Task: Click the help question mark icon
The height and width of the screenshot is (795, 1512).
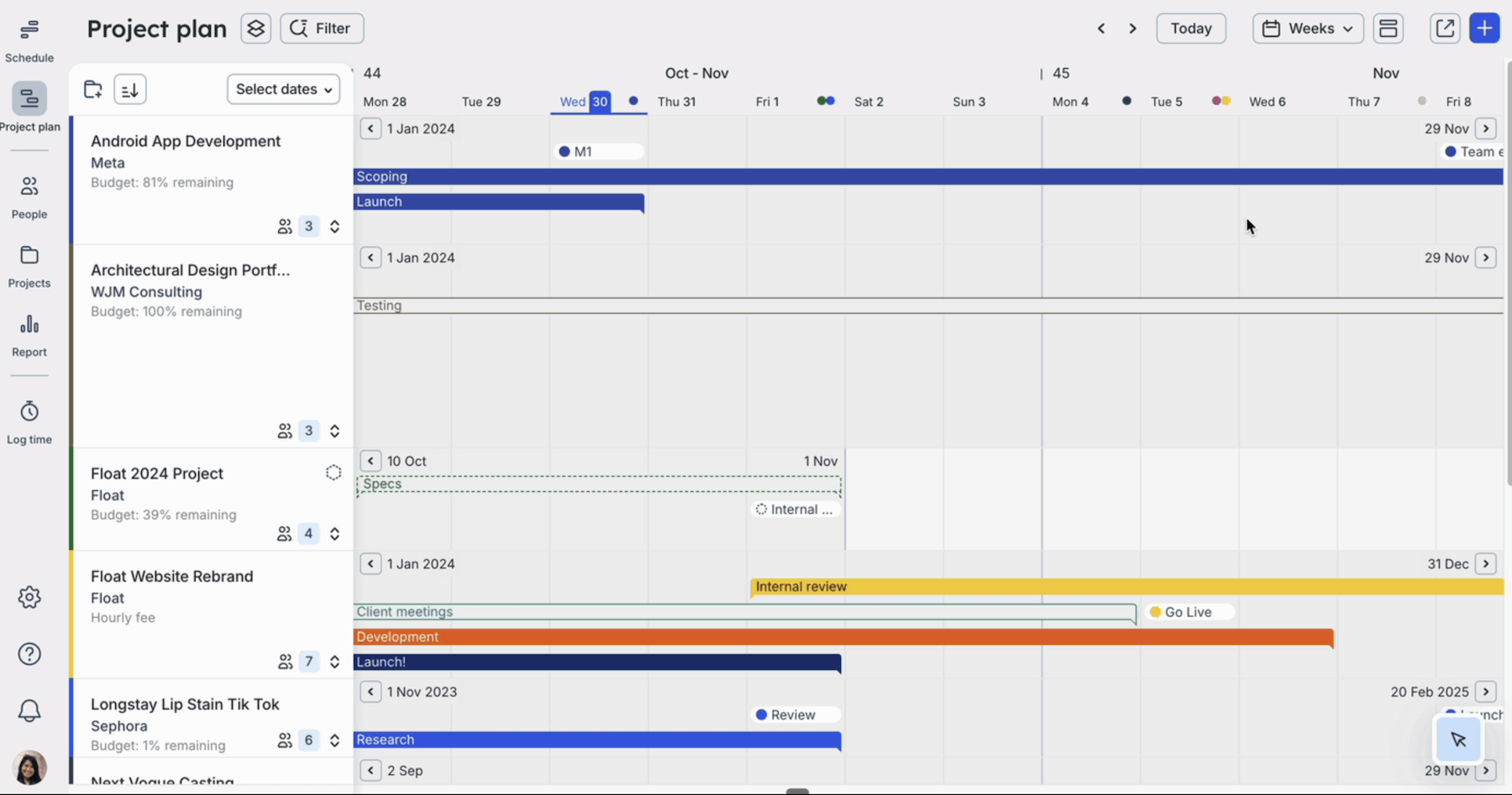Action: click(29, 654)
